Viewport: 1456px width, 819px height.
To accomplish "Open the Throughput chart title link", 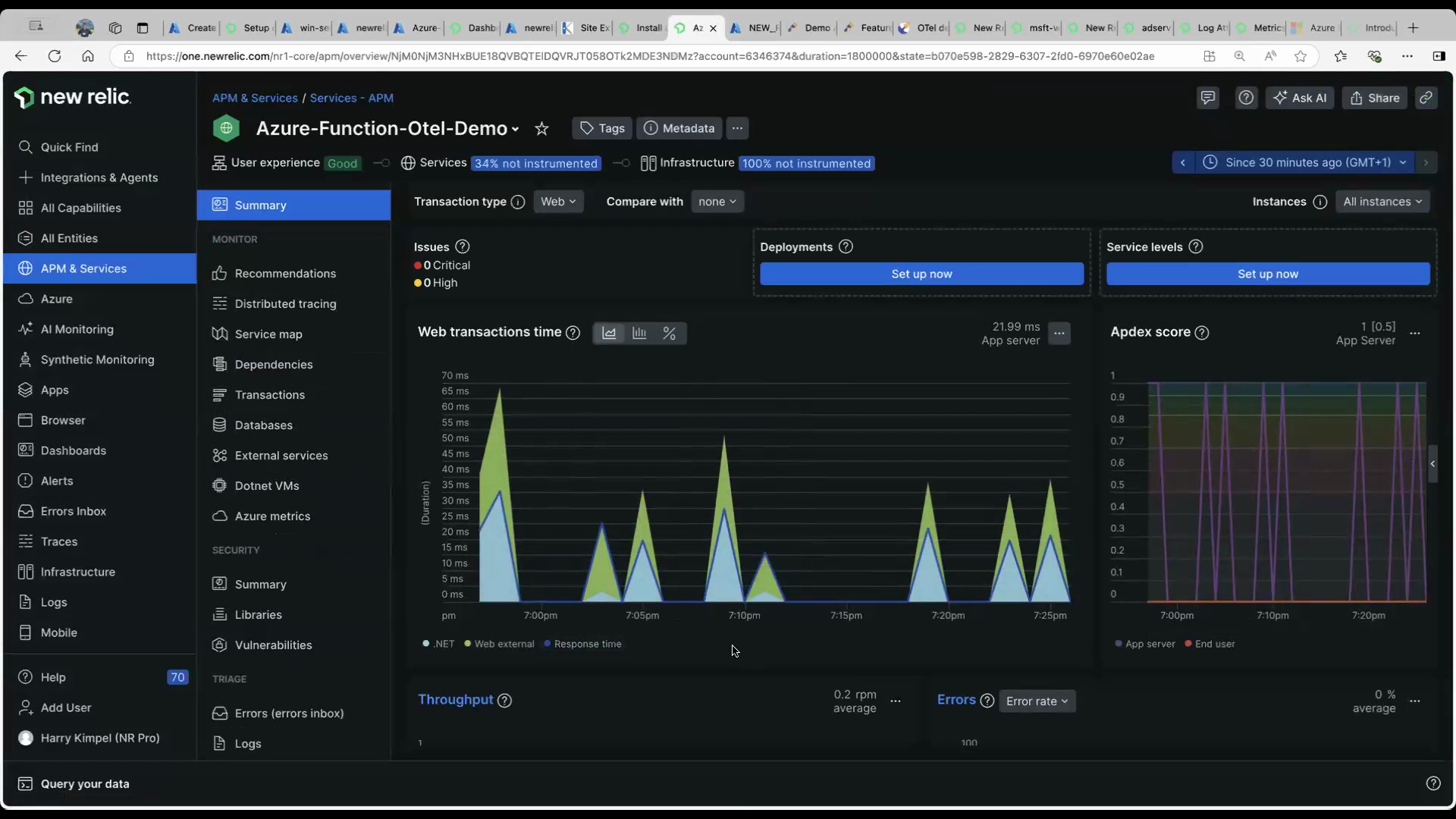I will tap(456, 700).
